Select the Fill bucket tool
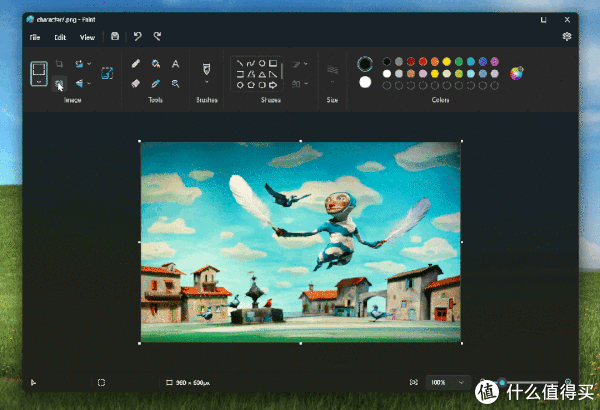Image resolution: width=600 pixels, height=410 pixels. [x=155, y=64]
